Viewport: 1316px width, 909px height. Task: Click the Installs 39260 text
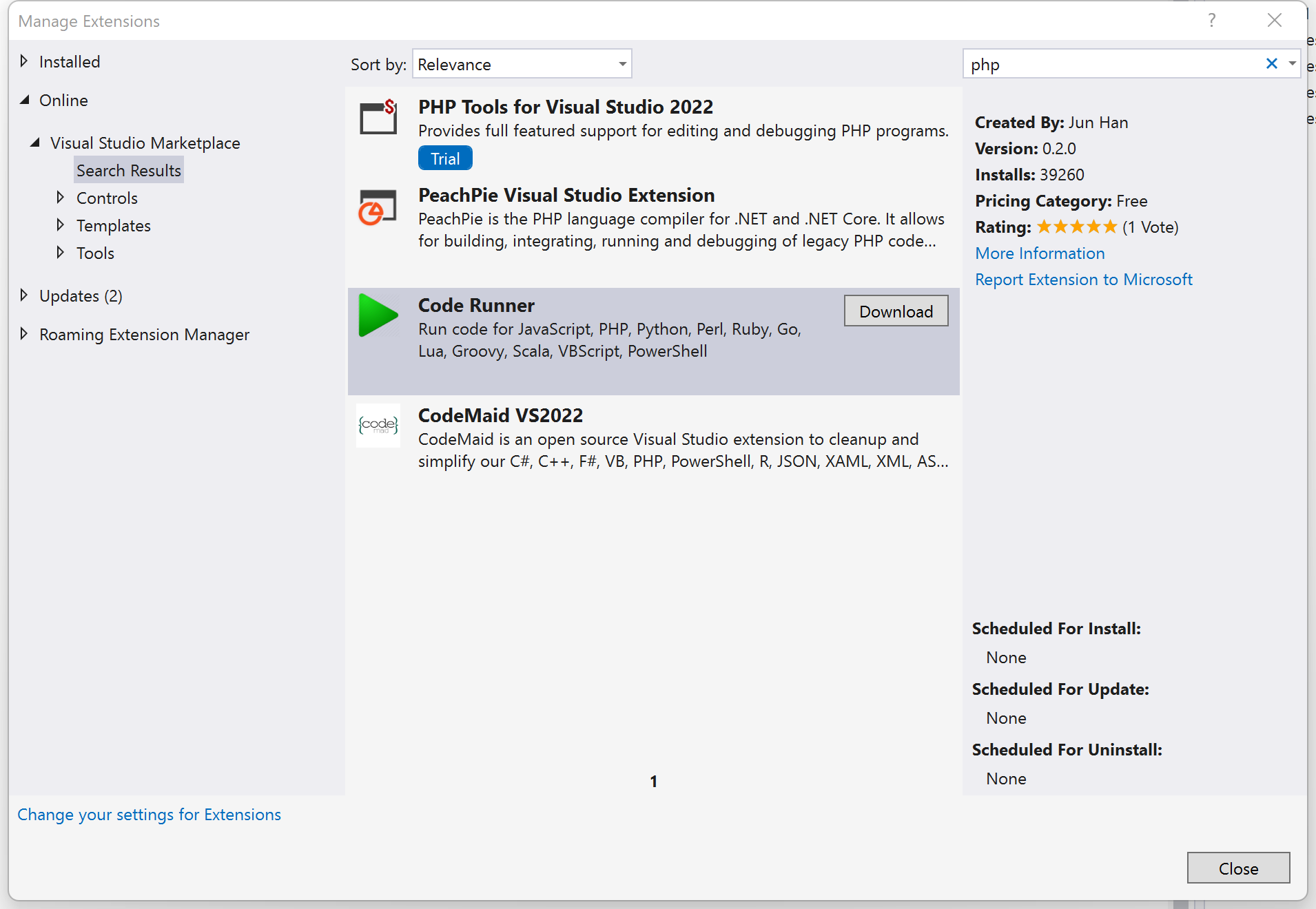[x=1029, y=174]
